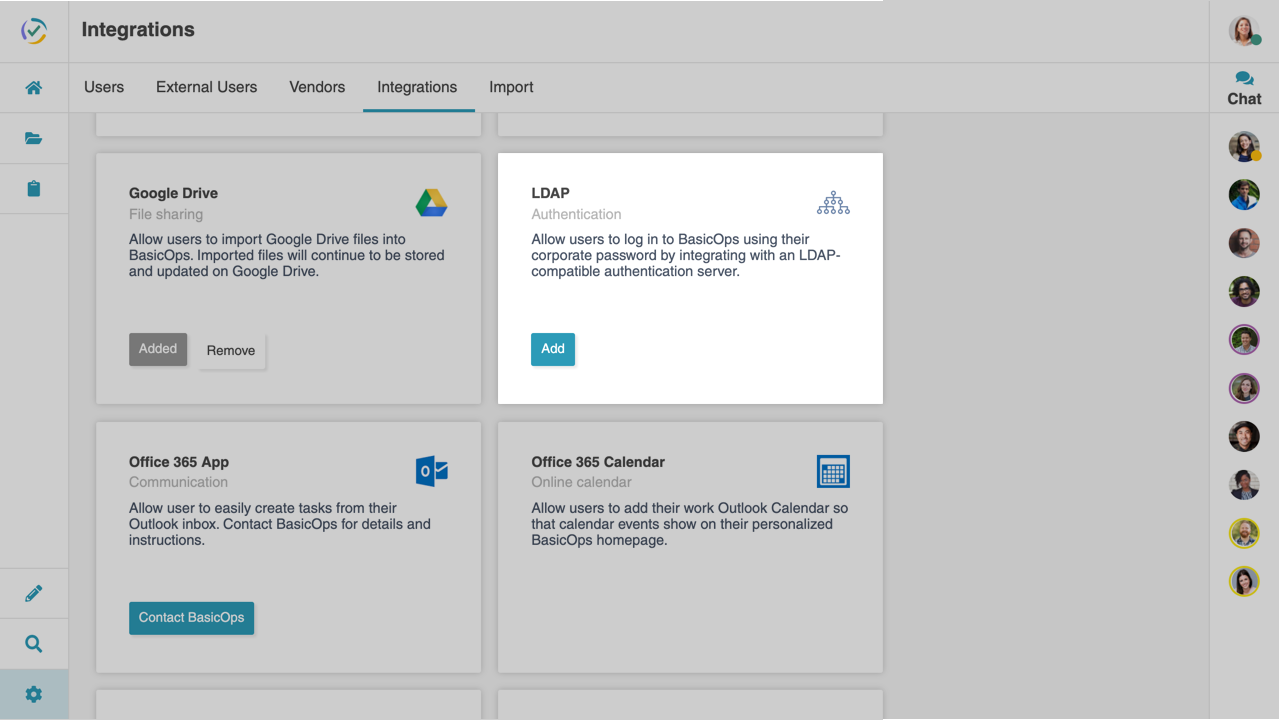Go to Home via sidebar house icon
This screenshot has height=720, width=1279.
34,88
